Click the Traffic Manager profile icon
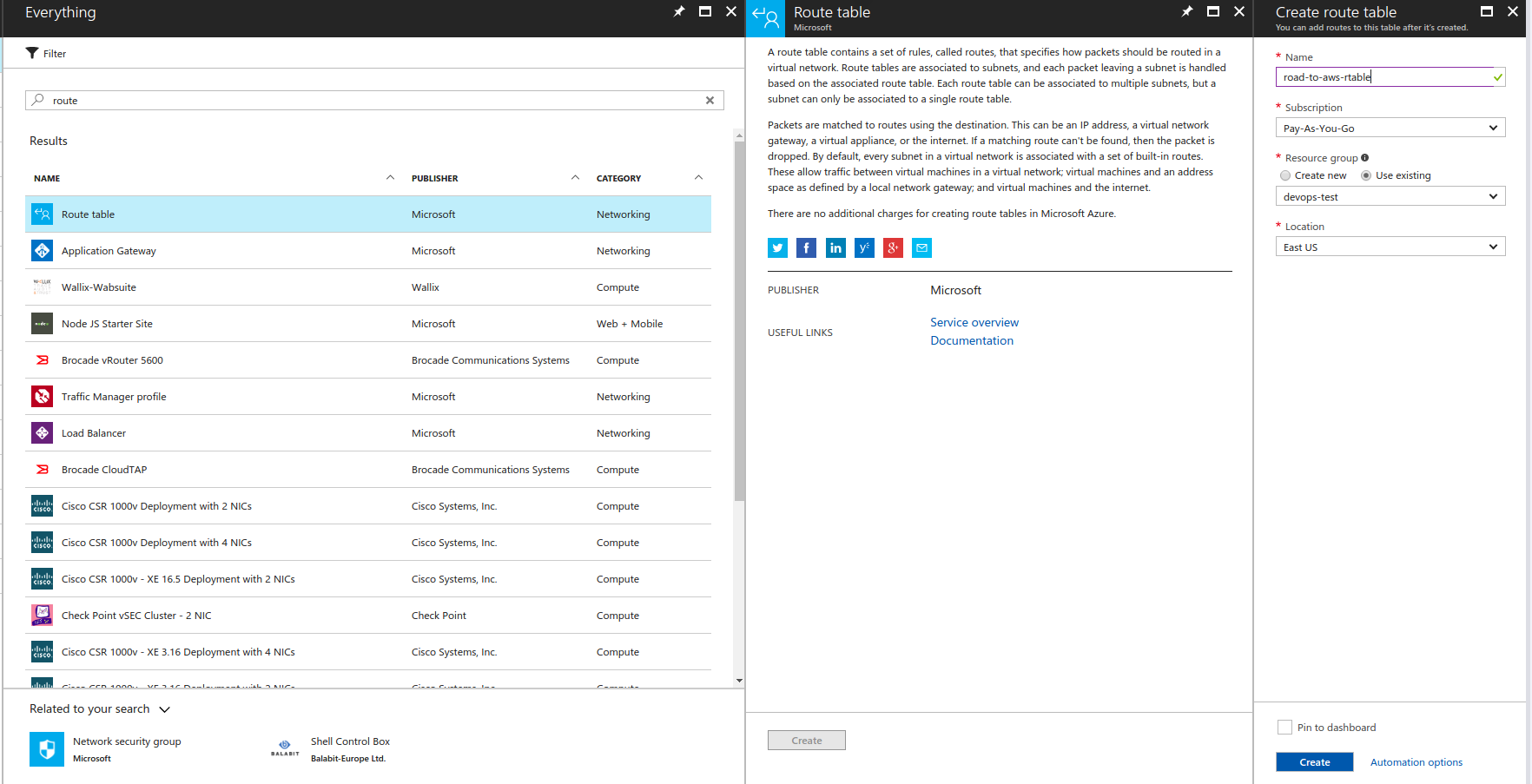The width and height of the screenshot is (1532, 784). (42, 396)
